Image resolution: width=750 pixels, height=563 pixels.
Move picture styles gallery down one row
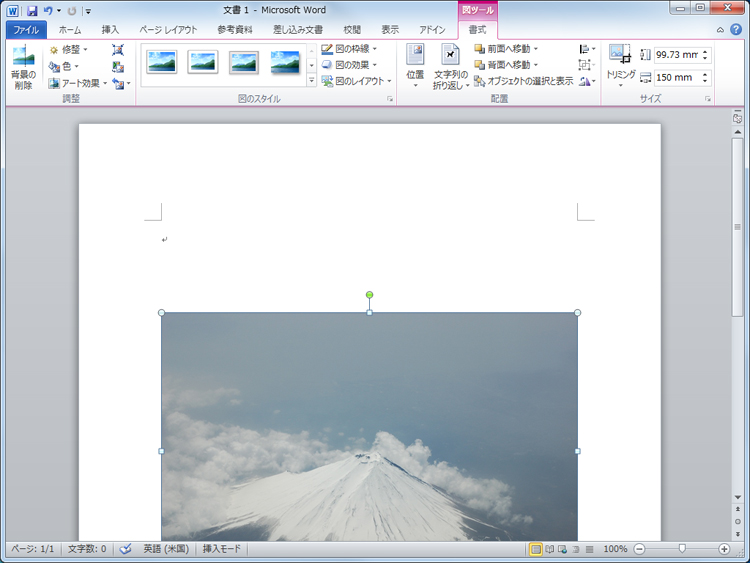pos(311,65)
